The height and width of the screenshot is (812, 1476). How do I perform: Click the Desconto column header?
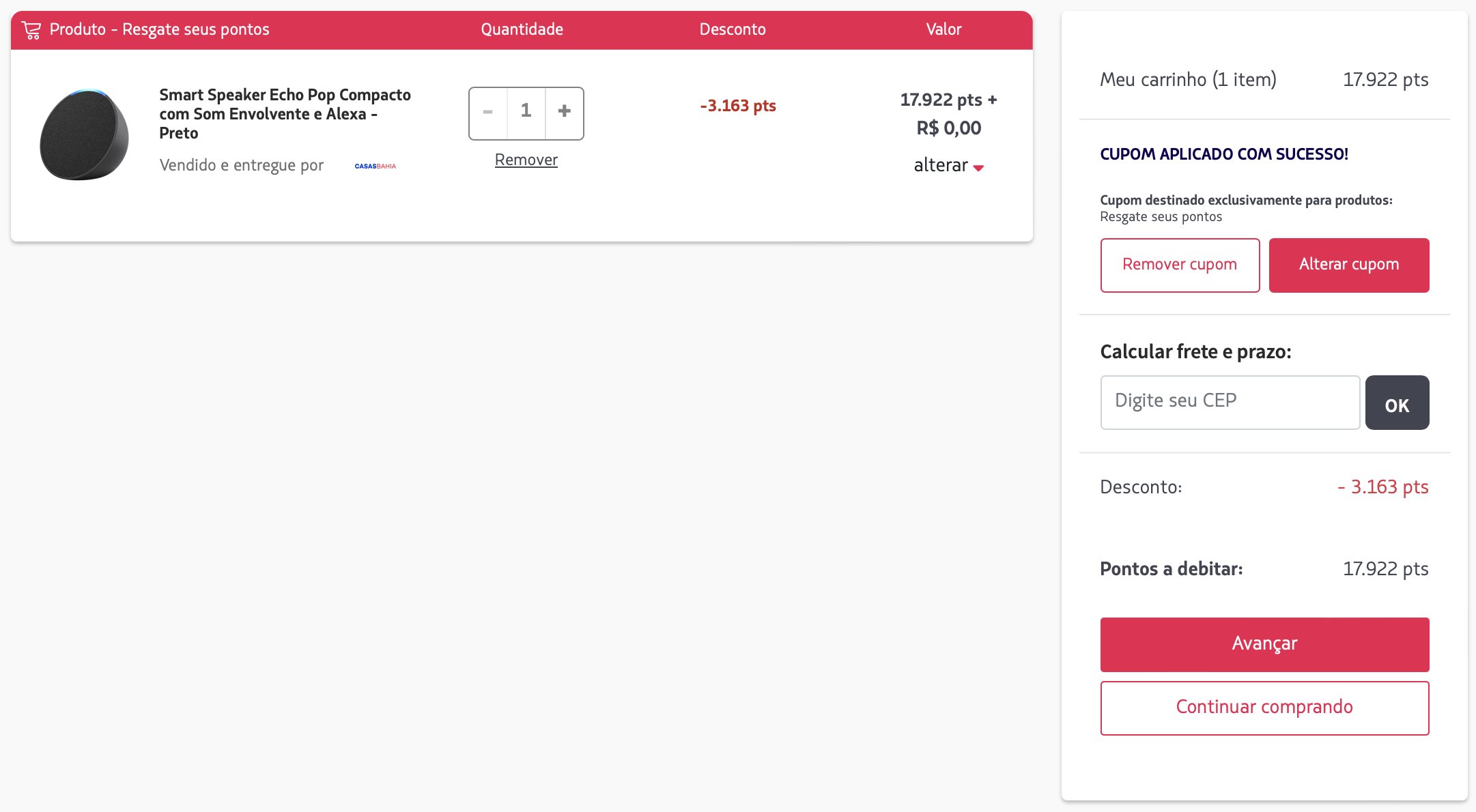coord(733,29)
